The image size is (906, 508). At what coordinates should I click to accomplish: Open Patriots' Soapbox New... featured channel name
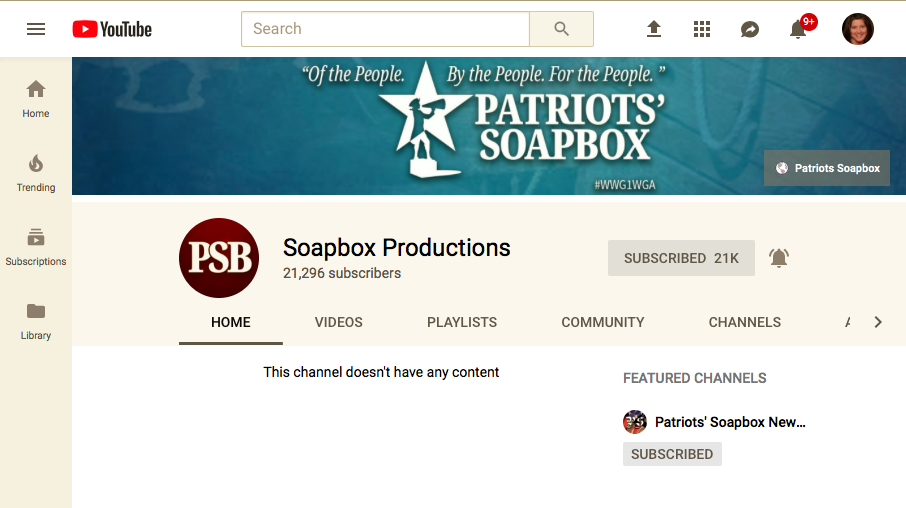click(x=730, y=422)
